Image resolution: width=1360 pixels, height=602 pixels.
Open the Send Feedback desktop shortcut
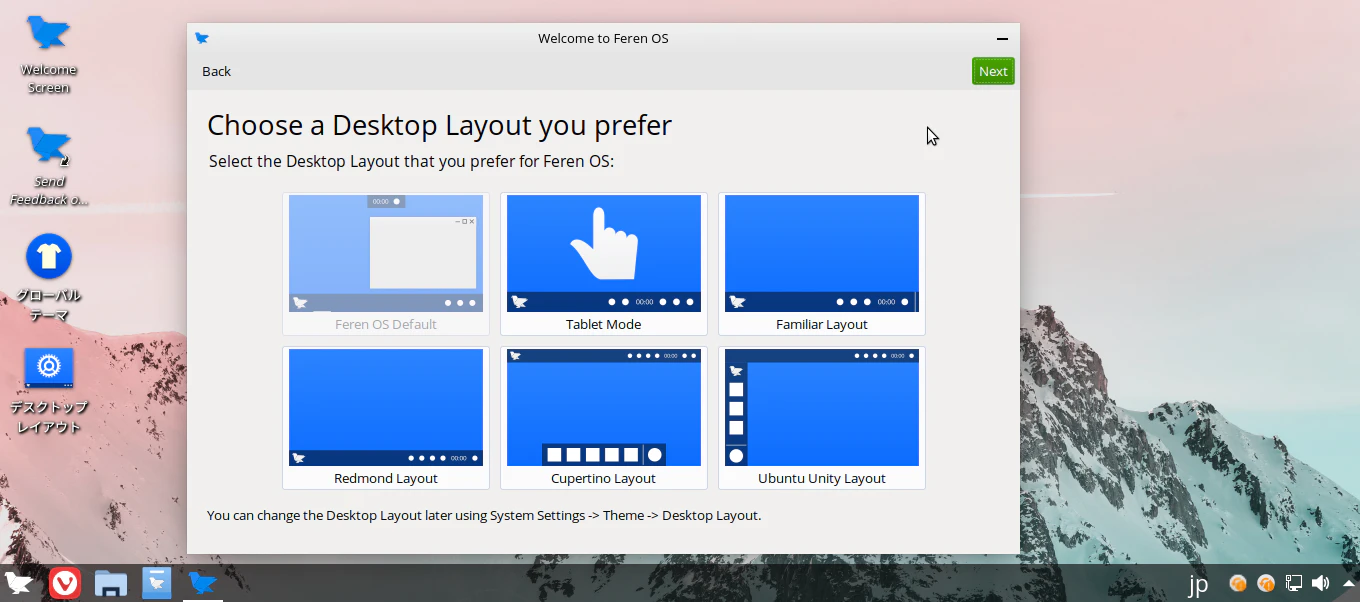pos(48,166)
